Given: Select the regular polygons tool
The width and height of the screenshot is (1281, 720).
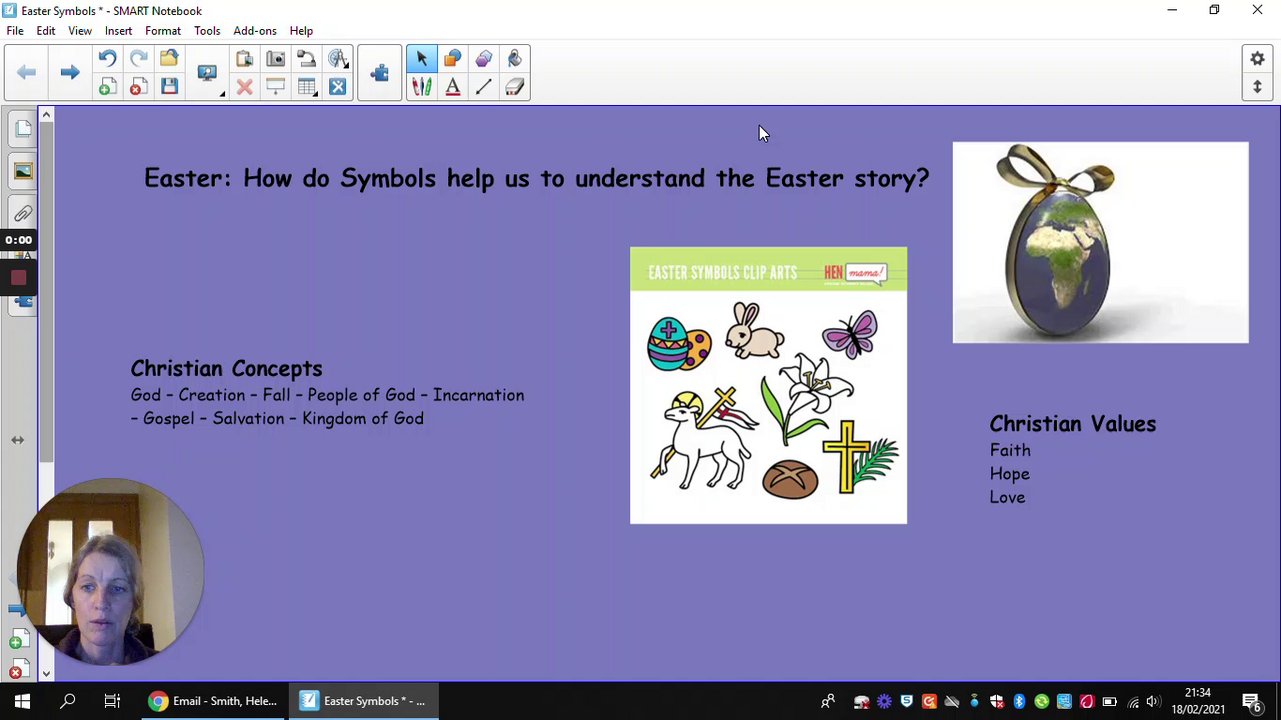Looking at the screenshot, I should (x=484, y=59).
